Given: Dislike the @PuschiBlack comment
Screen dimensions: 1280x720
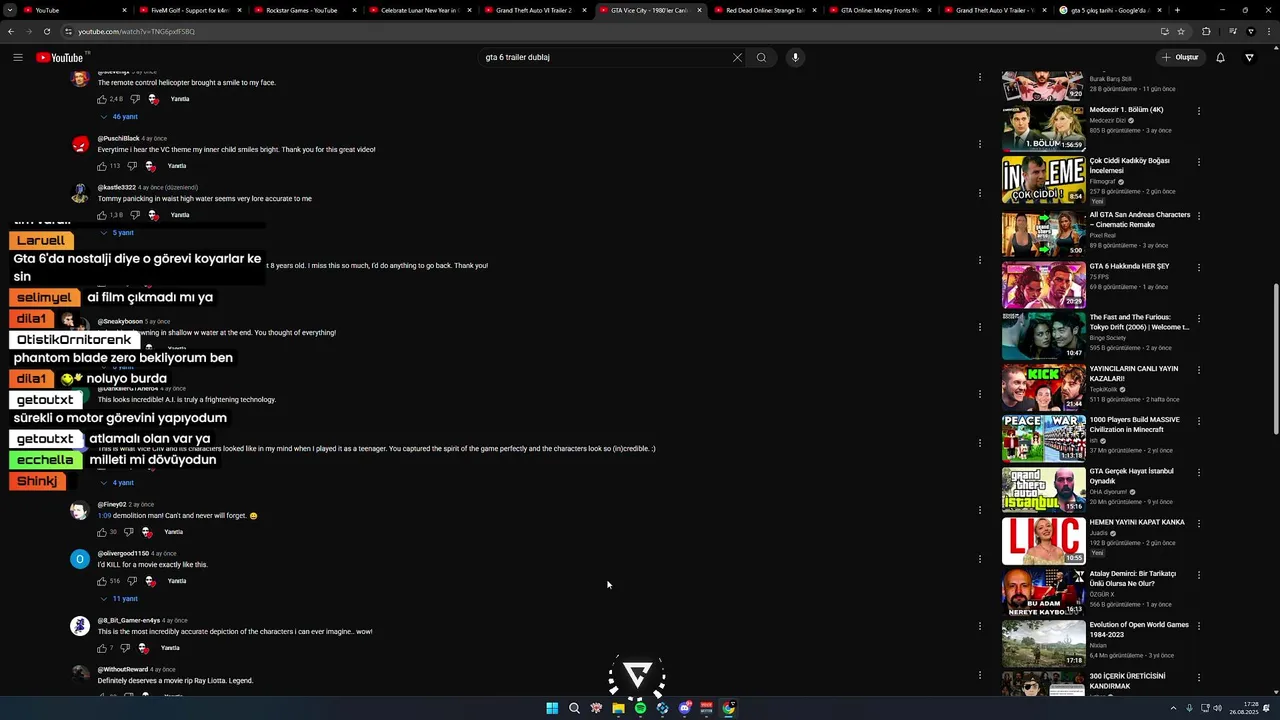Looking at the screenshot, I should click(132, 166).
